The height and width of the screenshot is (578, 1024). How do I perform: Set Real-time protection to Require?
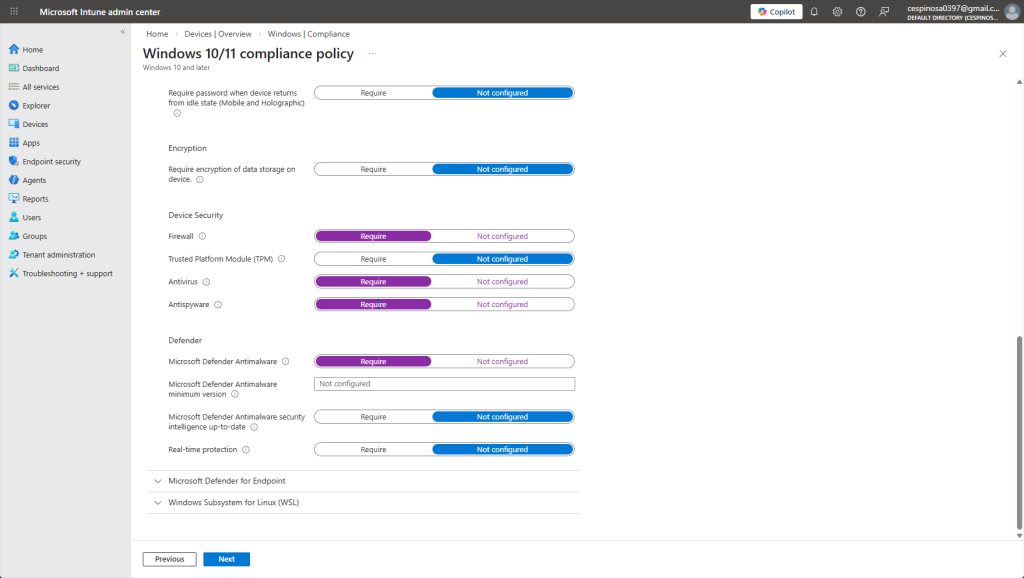coord(373,450)
